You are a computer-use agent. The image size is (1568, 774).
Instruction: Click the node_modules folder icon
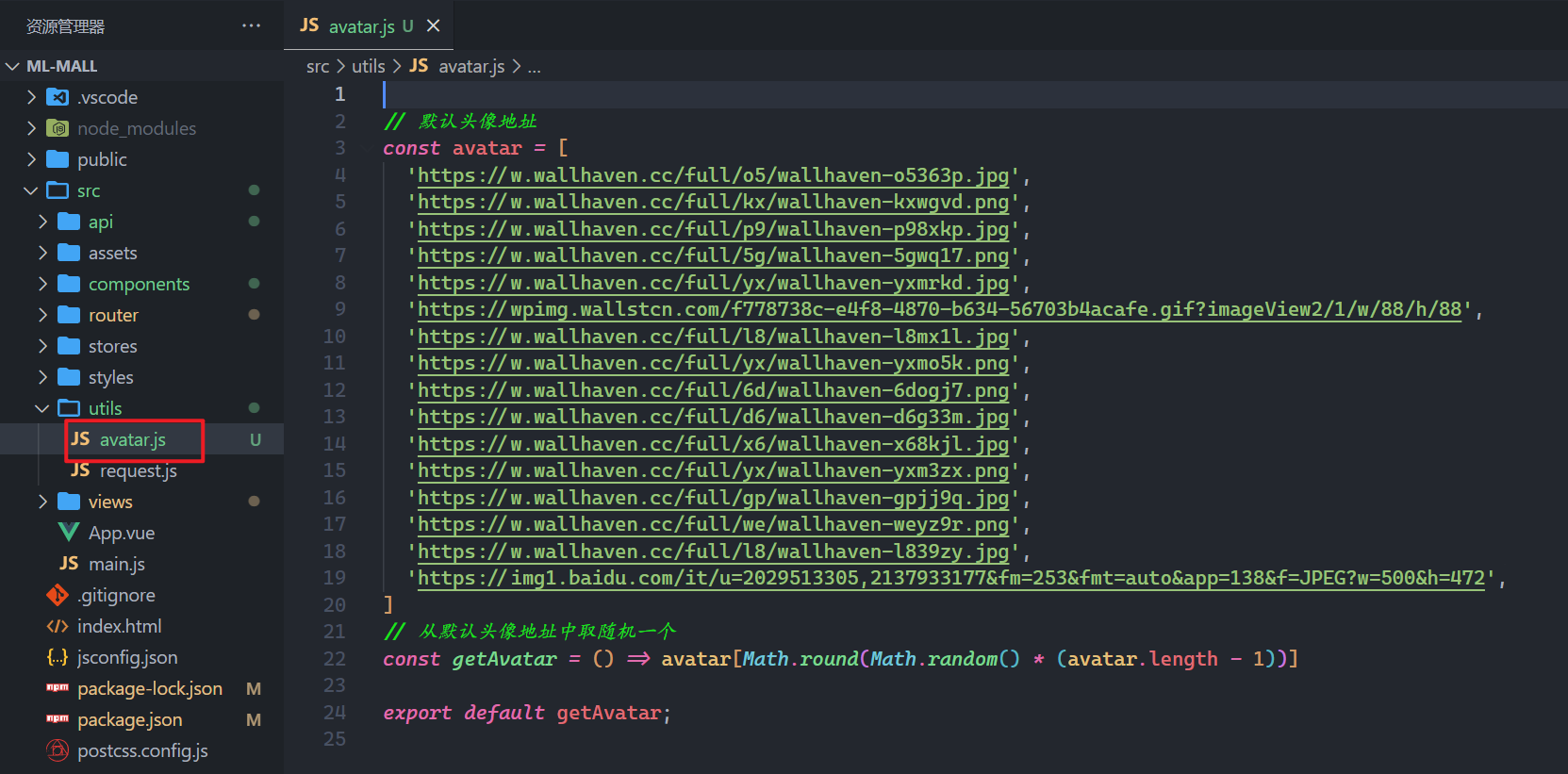(x=58, y=128)
